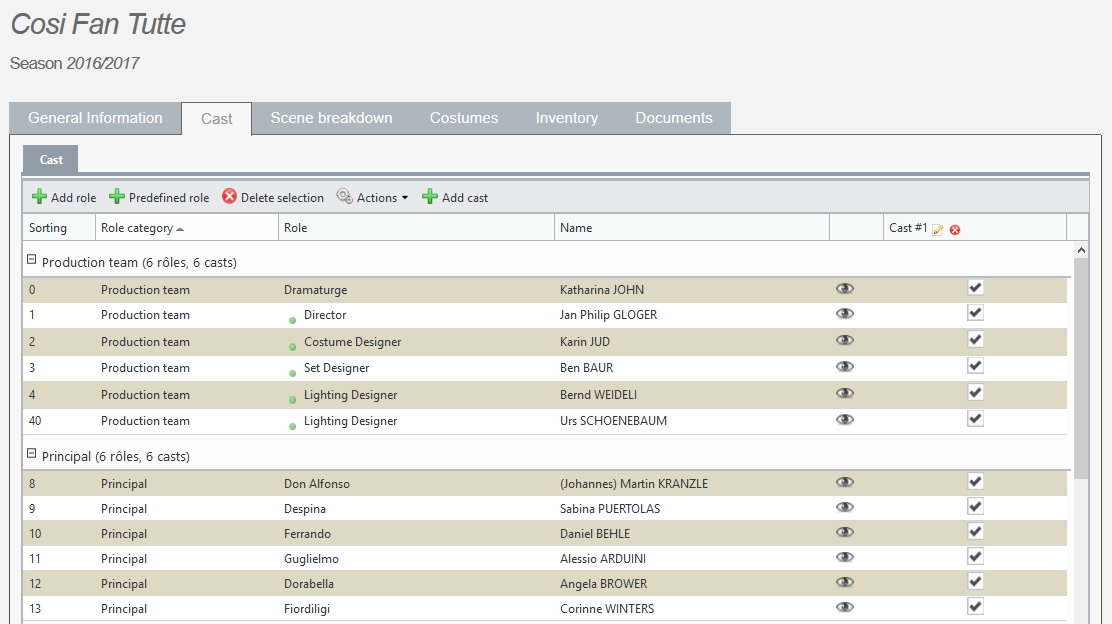The height and width of the screenshot is (624, 1112).
Task: Click the Predefined role plus icon
Action: [x=117, y=197]
